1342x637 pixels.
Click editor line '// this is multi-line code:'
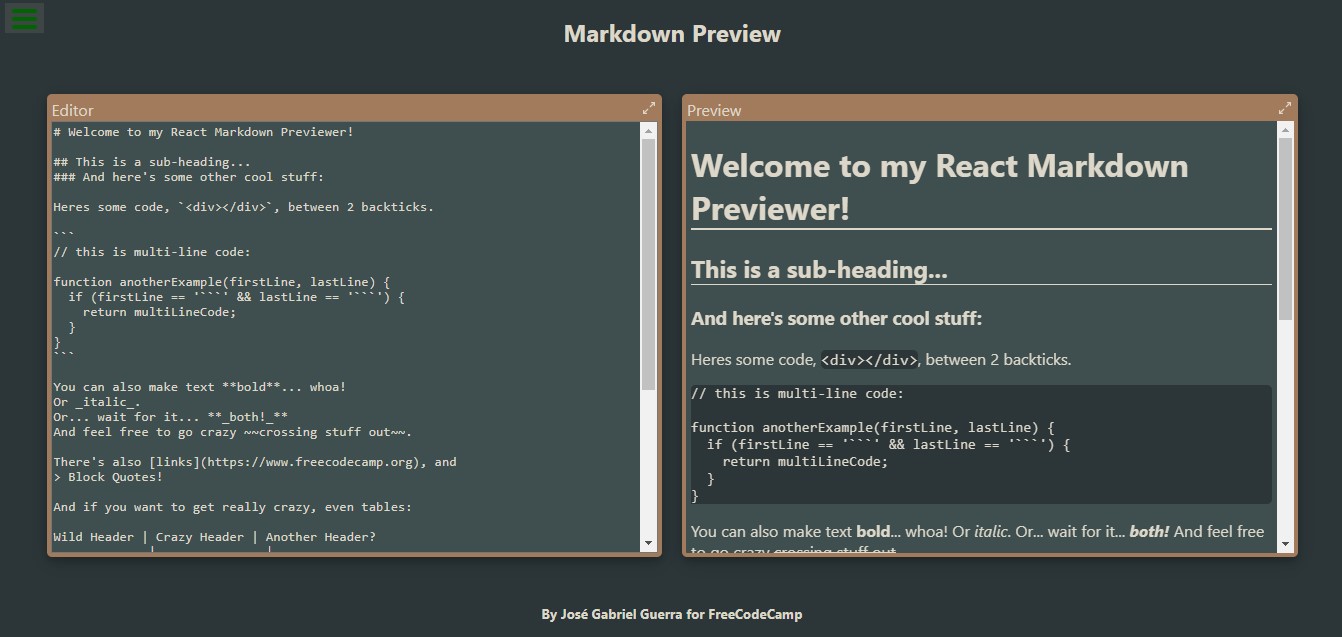pyautogui.click(x=152, y=252)
